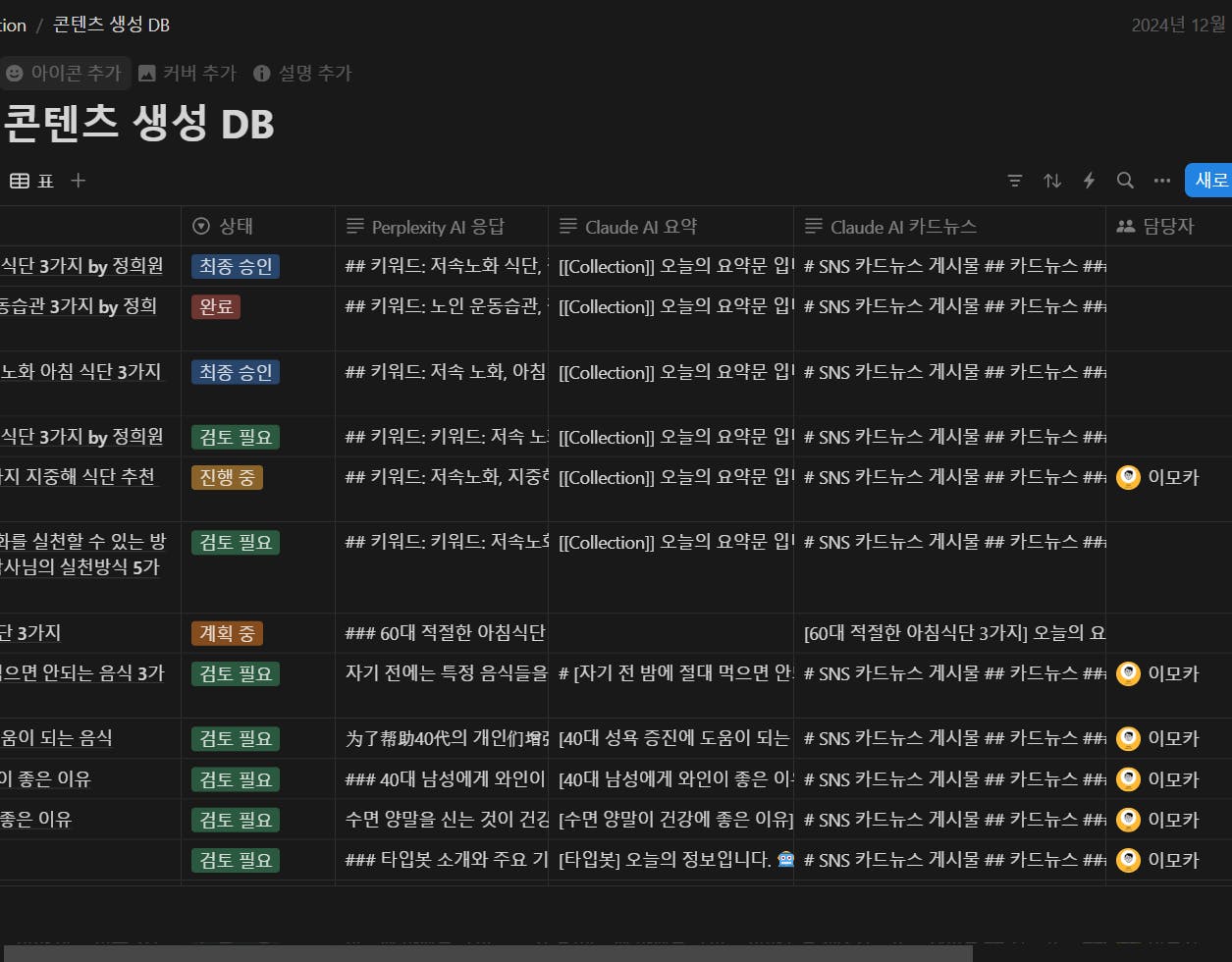Image resolution: width=1232 pixels, height=962 pixels.
Task: Click 최종 승인 tag in first row
Action: (236, 266)
